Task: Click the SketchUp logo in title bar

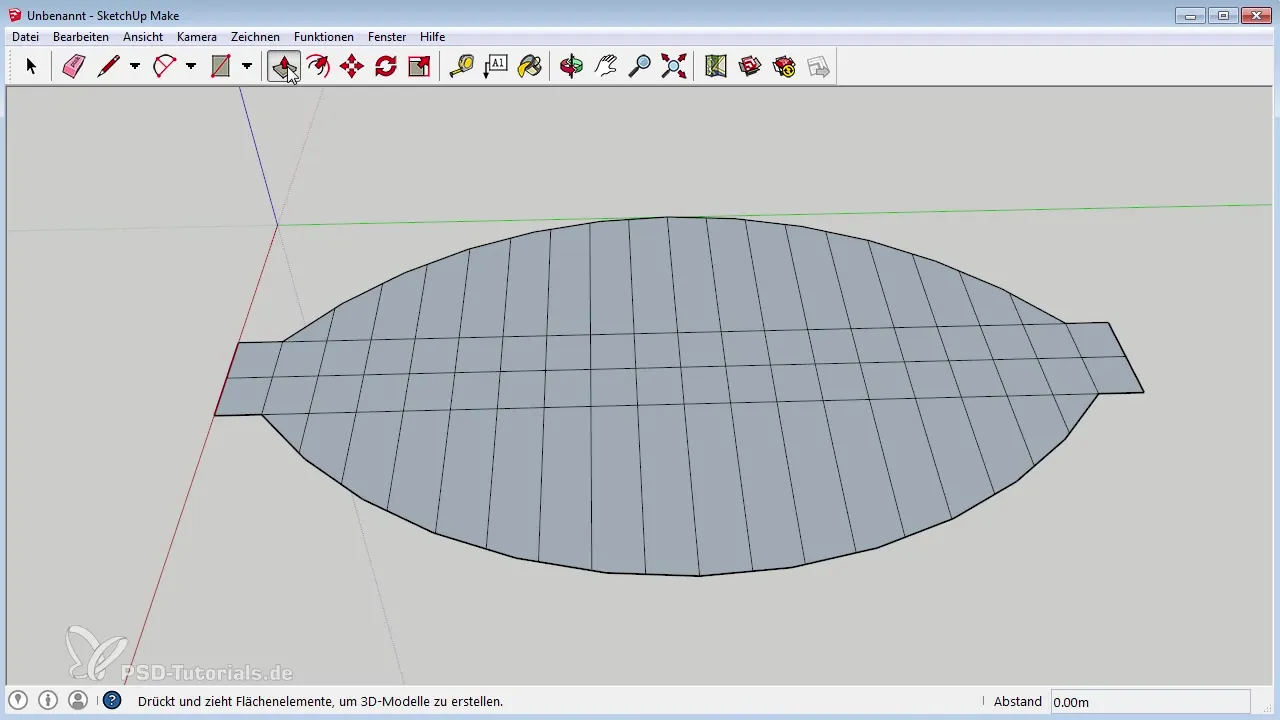Action: (14, 15)
